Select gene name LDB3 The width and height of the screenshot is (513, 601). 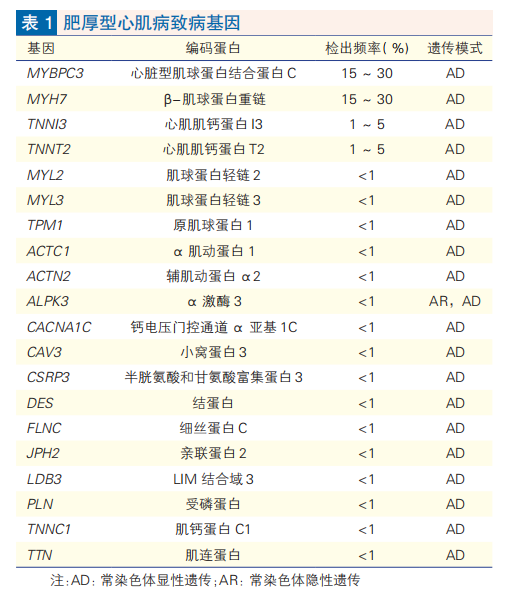click(x=44, y=479)
